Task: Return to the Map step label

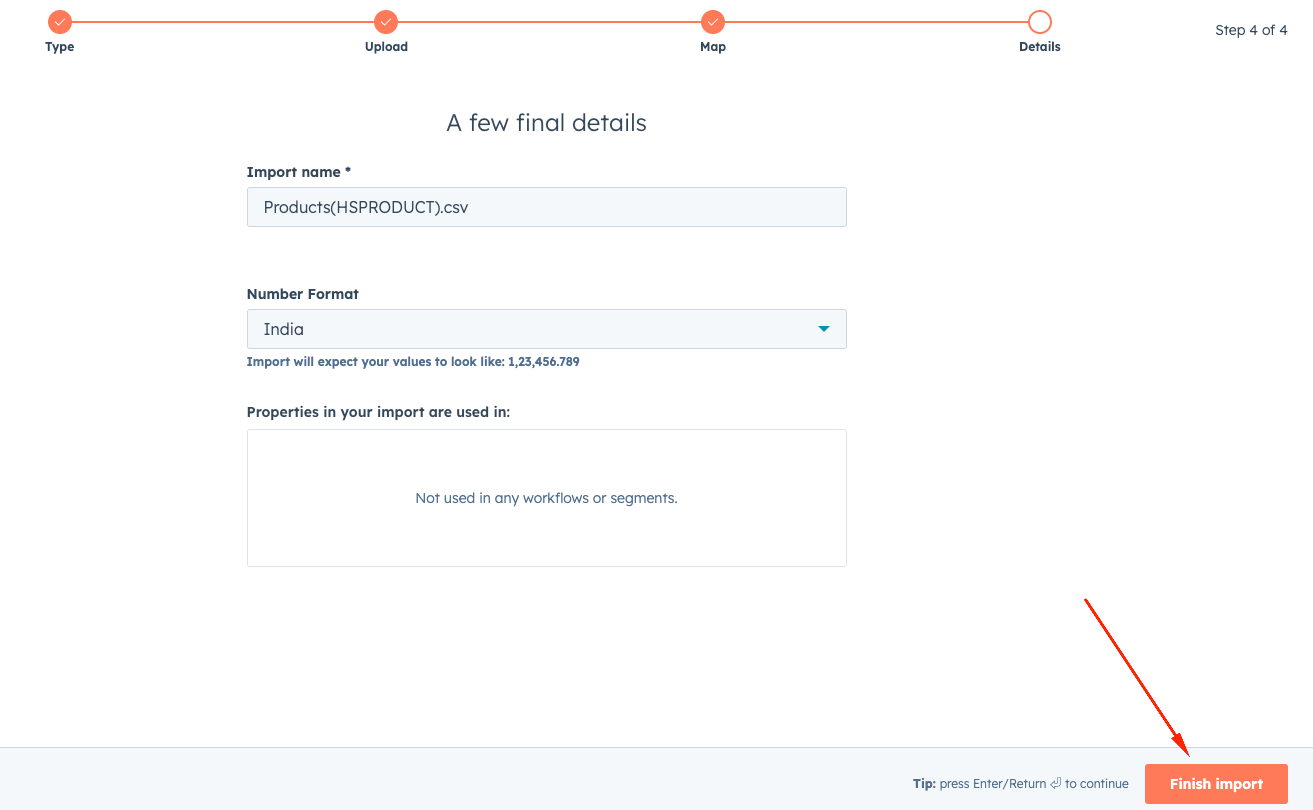Action: [x=712, y=47]
